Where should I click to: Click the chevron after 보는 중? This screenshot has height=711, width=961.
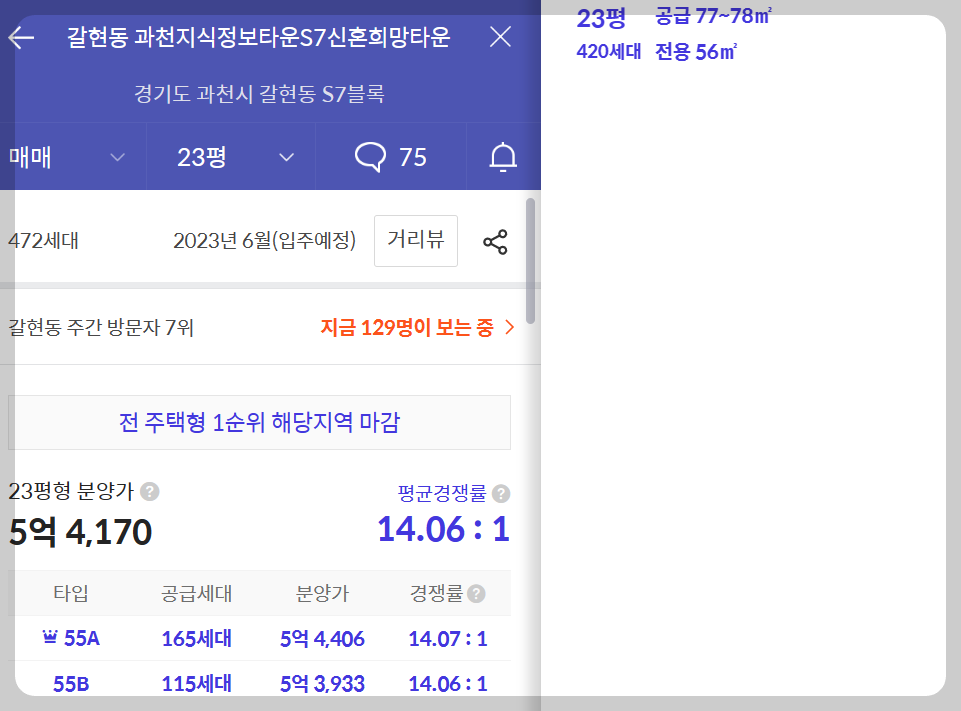pos(509,327)
